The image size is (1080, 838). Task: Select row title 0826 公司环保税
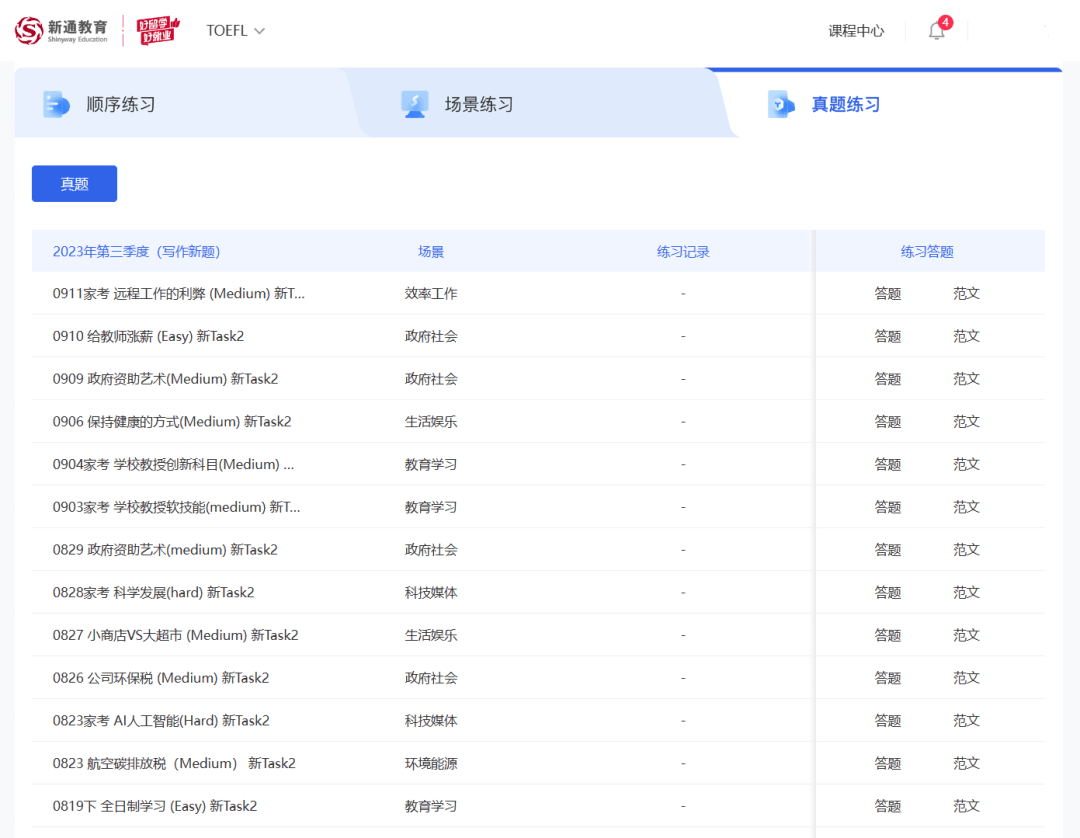coord(160,678)
